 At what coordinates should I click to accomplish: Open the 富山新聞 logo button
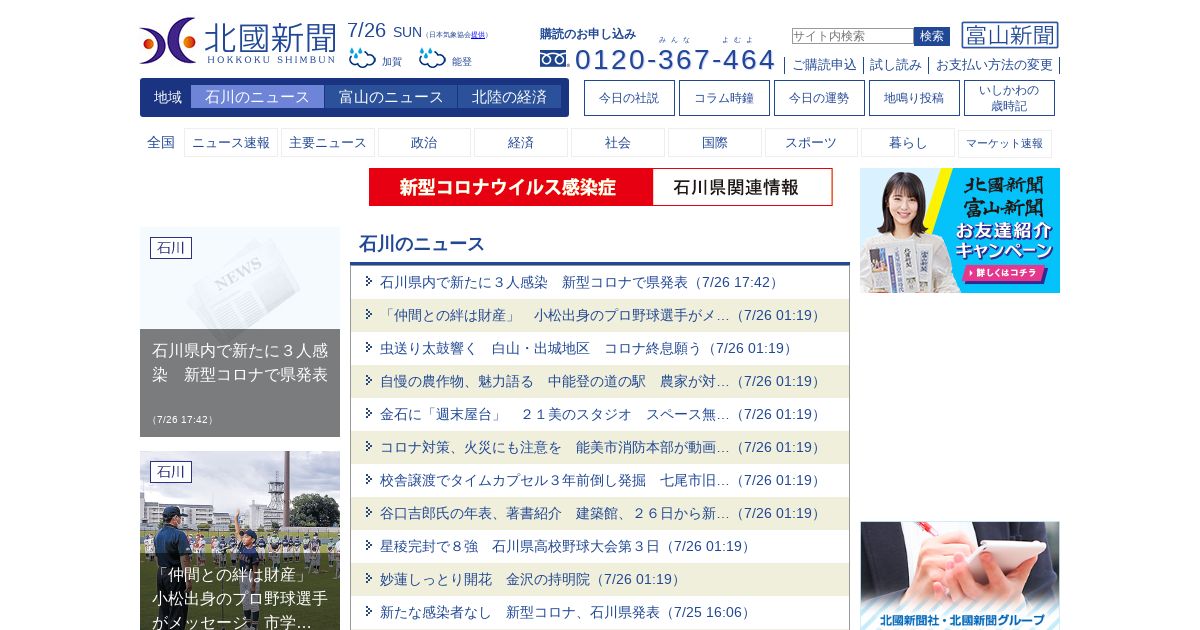click(1010, 36)
